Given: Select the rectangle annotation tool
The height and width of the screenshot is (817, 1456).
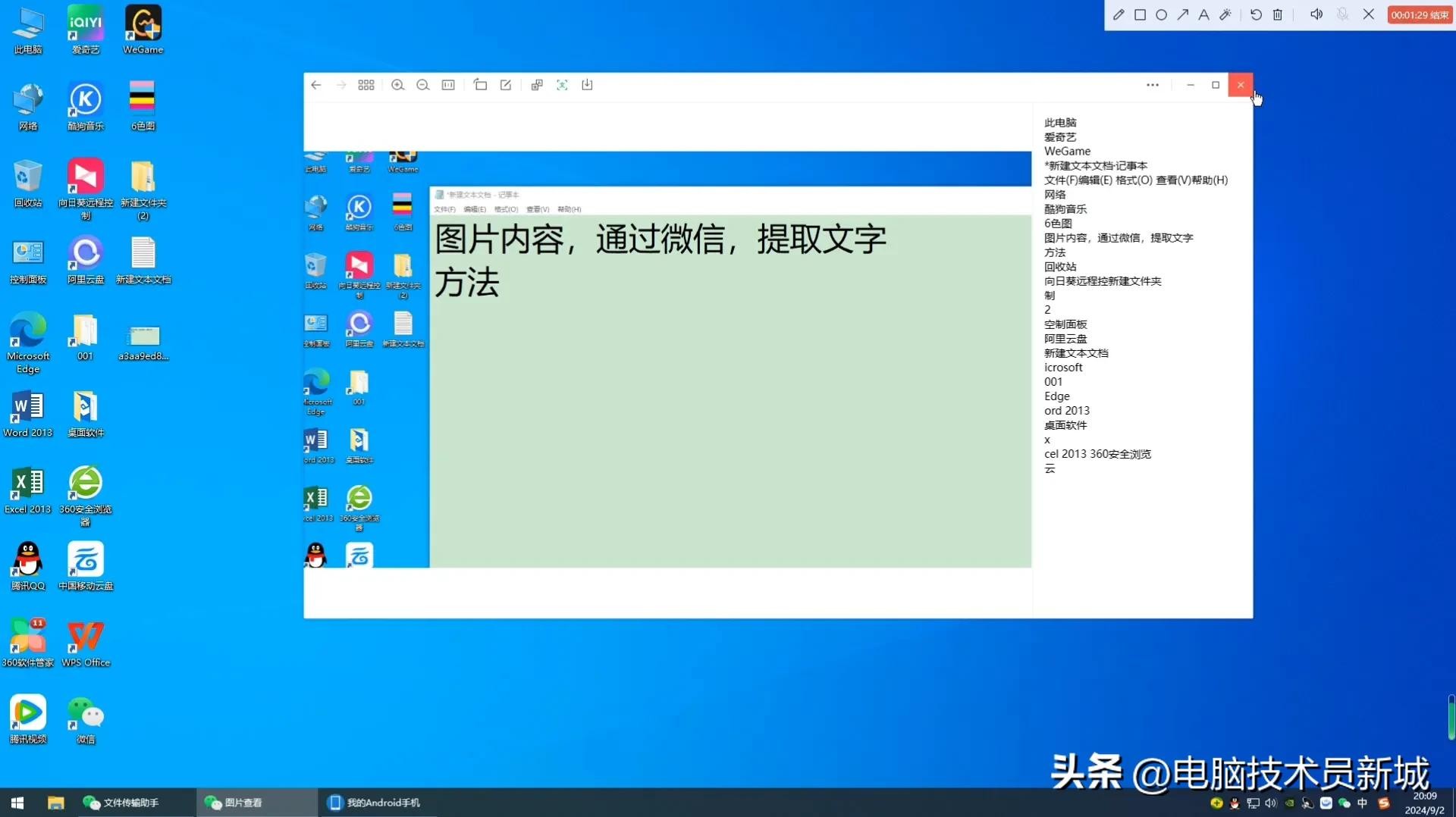Looking at the screenshot, I should click(x=1140, y=15).
